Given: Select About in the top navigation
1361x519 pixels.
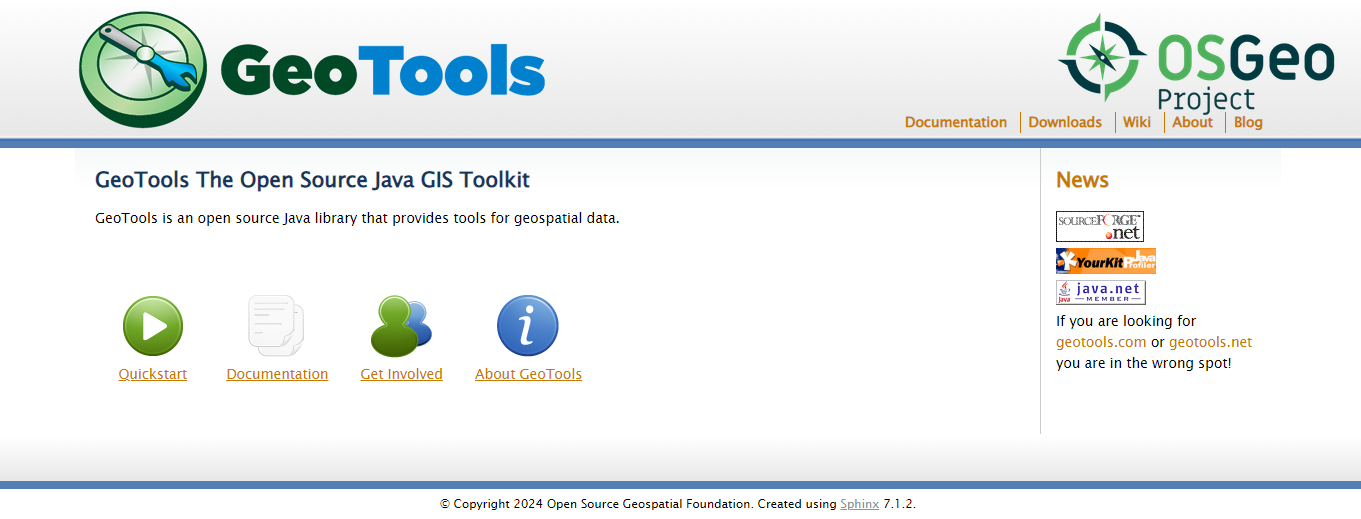Looking at the screenshot, I should tap(1192, 122).
